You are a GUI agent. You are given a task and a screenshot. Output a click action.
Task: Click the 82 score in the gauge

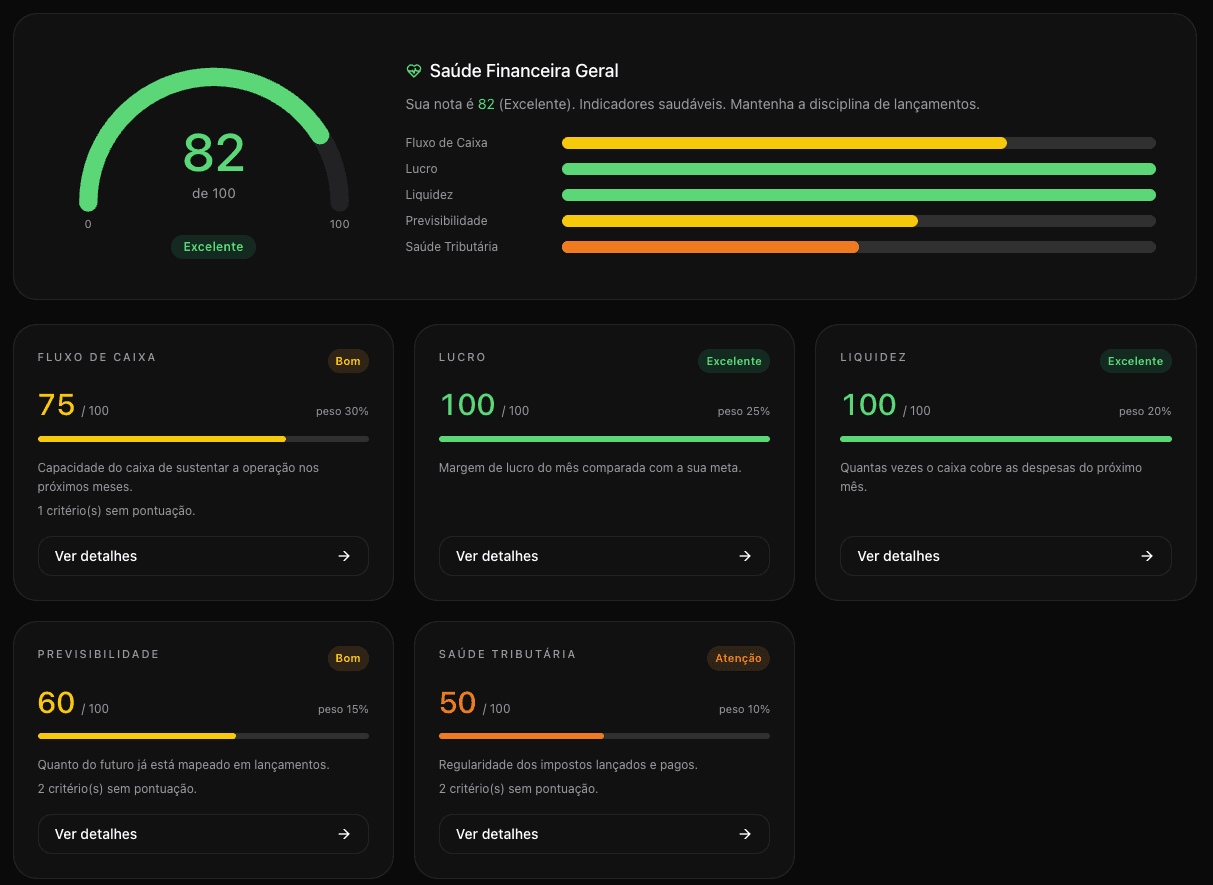pos(214,153)
